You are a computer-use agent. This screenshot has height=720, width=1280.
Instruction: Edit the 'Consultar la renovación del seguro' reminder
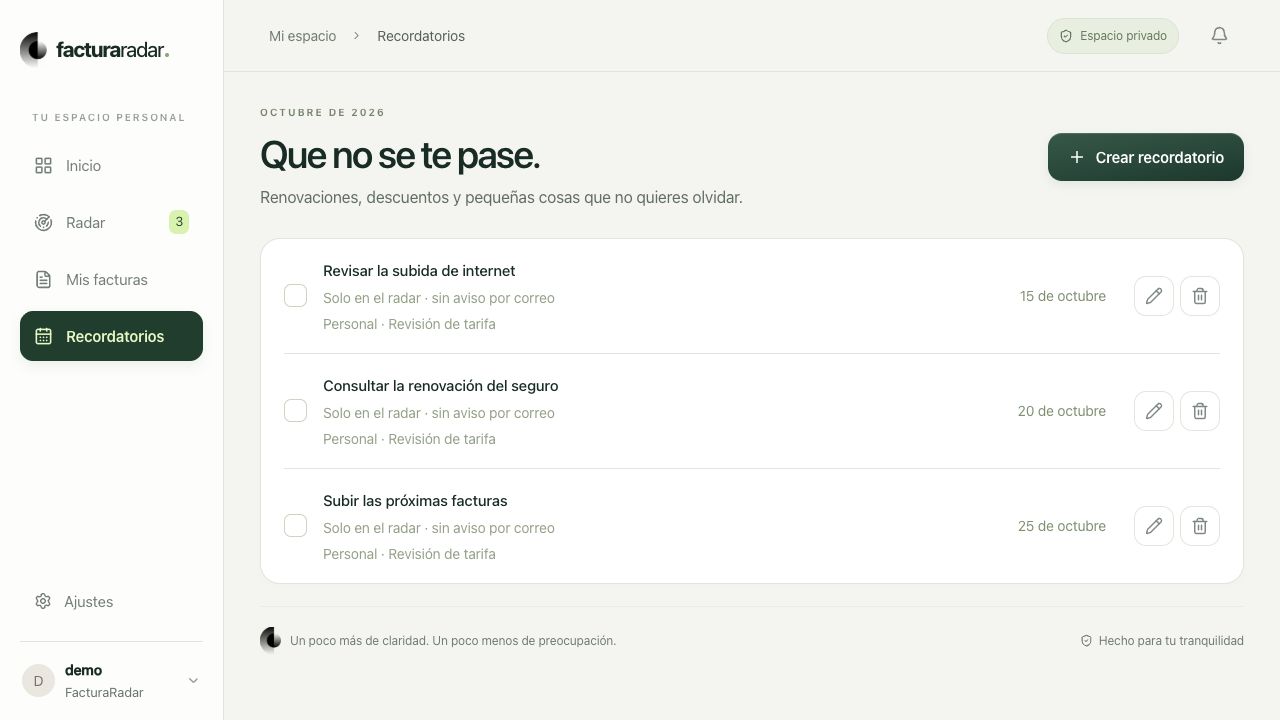point(1154,411)
